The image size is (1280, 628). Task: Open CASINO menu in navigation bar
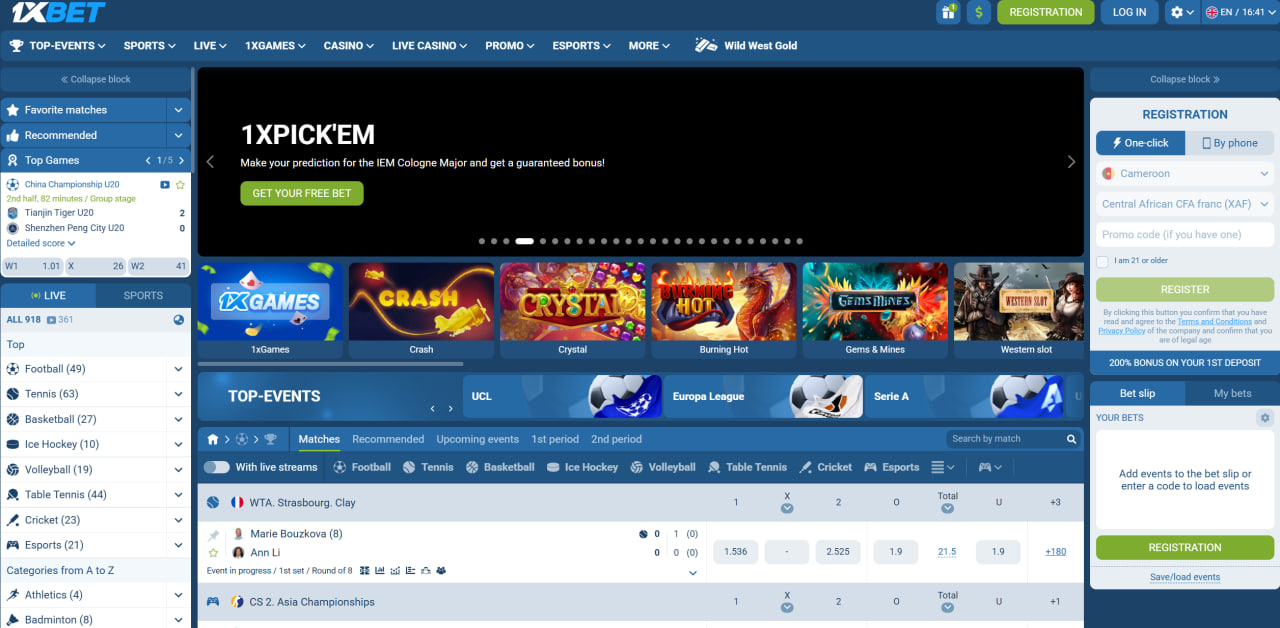[x=348, y=45]
